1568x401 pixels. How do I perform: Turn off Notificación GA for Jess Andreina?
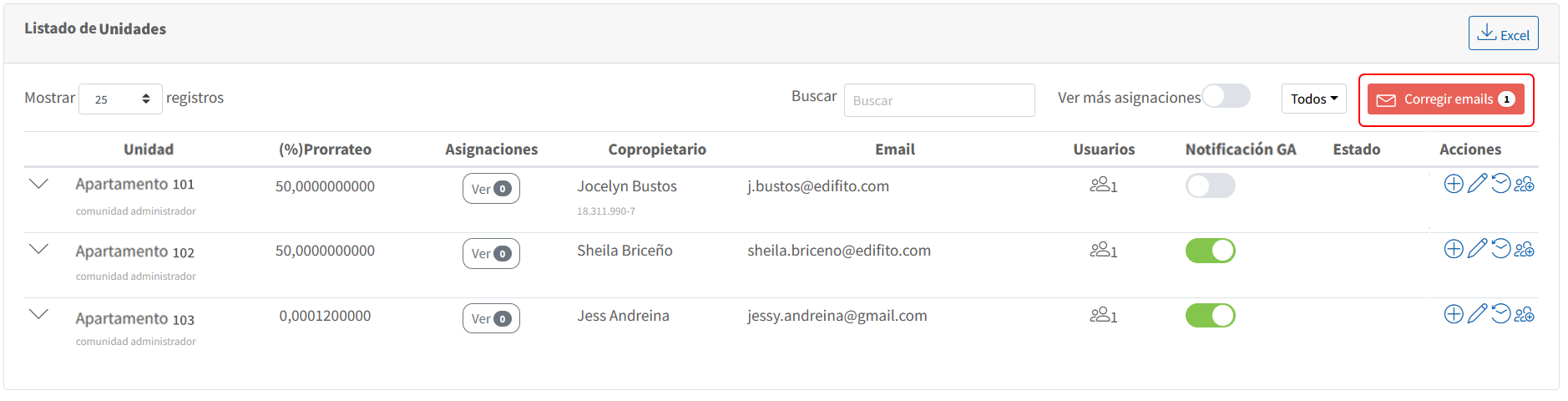click(x=1210, y=316)
